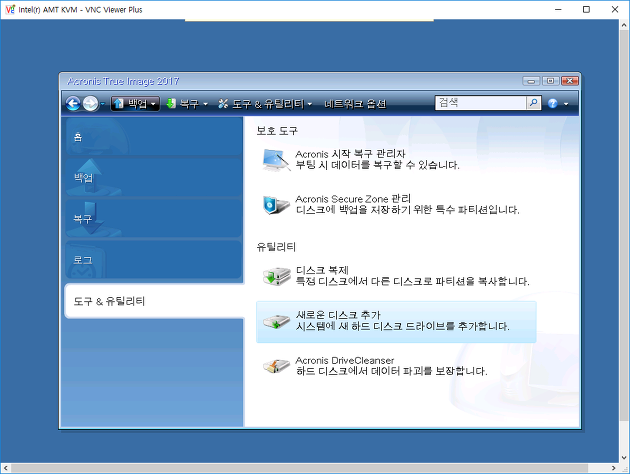Open 네트워크 옵션 in the toolbar
The image size is (630, 474).
(x=355, y=104)
